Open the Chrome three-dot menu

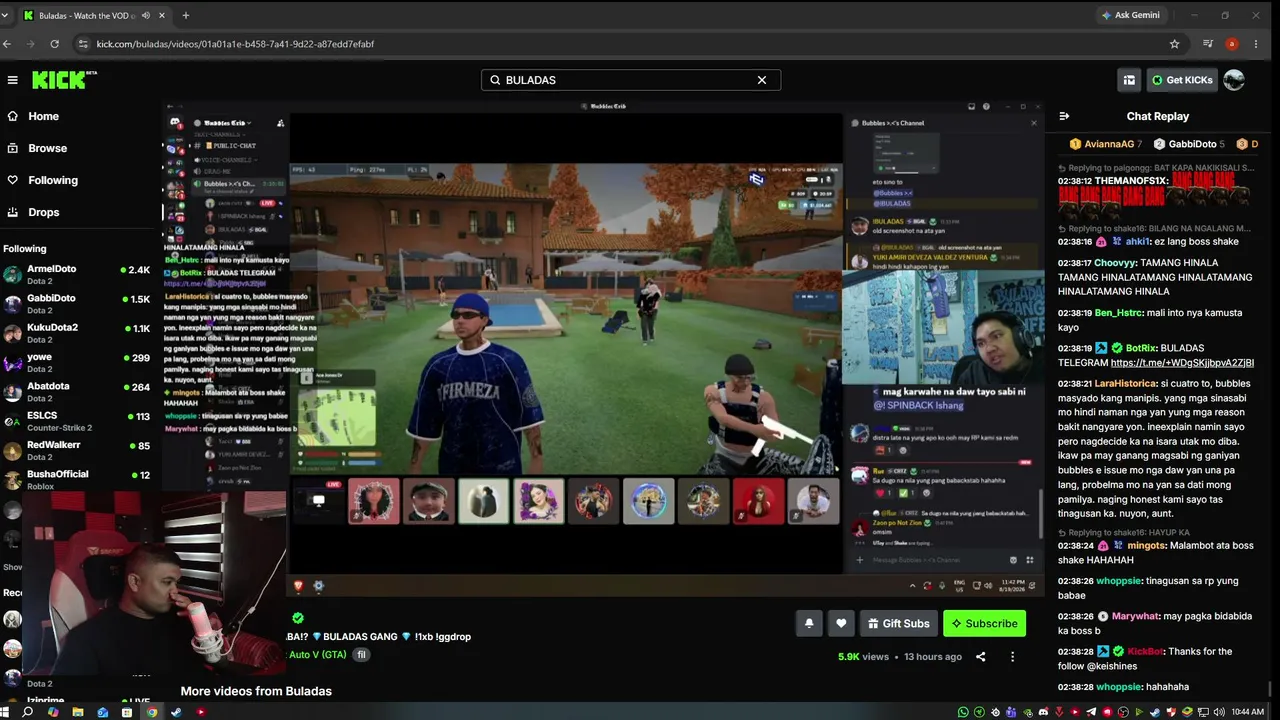tap(1256, 44)
